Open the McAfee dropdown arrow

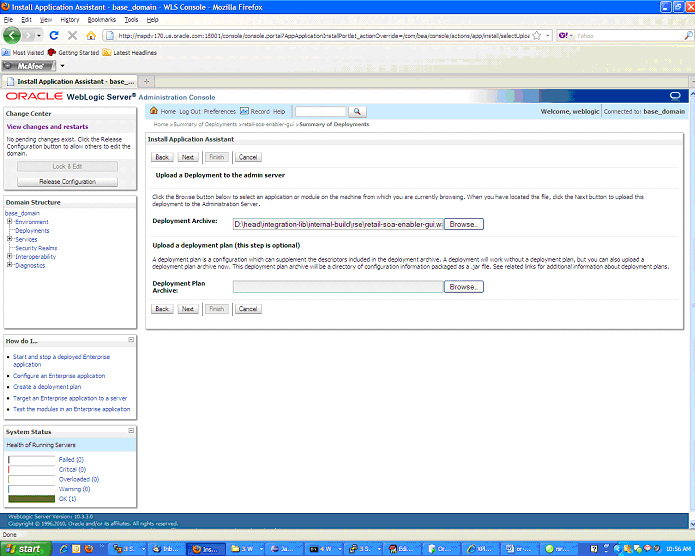[62, 66]
